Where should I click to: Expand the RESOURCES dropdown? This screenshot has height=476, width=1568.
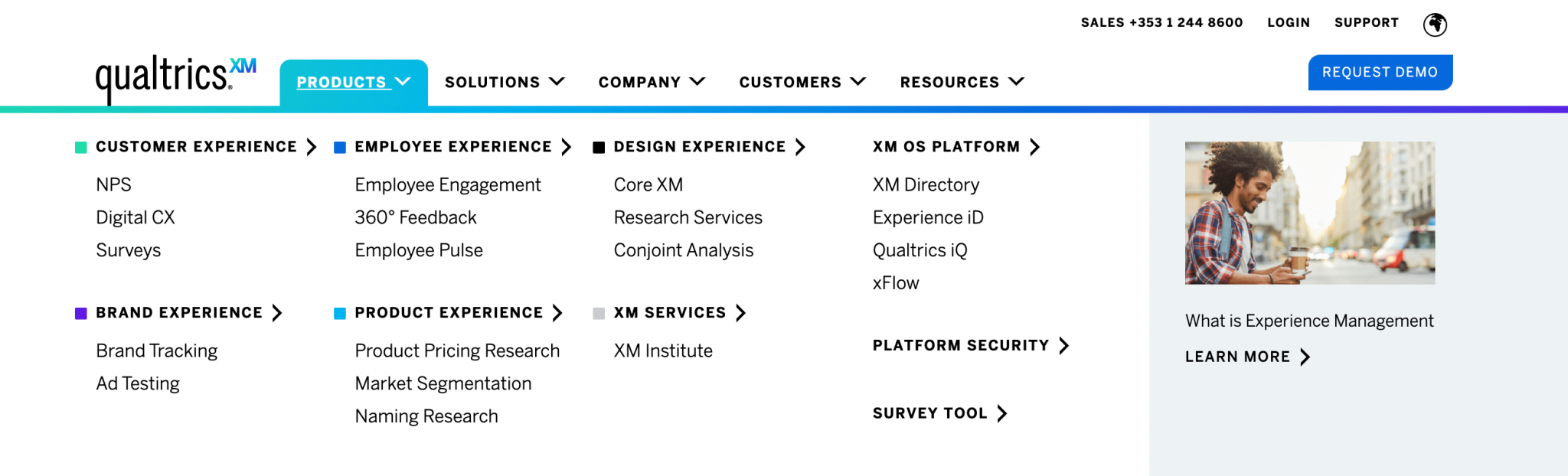click(961, 82)
